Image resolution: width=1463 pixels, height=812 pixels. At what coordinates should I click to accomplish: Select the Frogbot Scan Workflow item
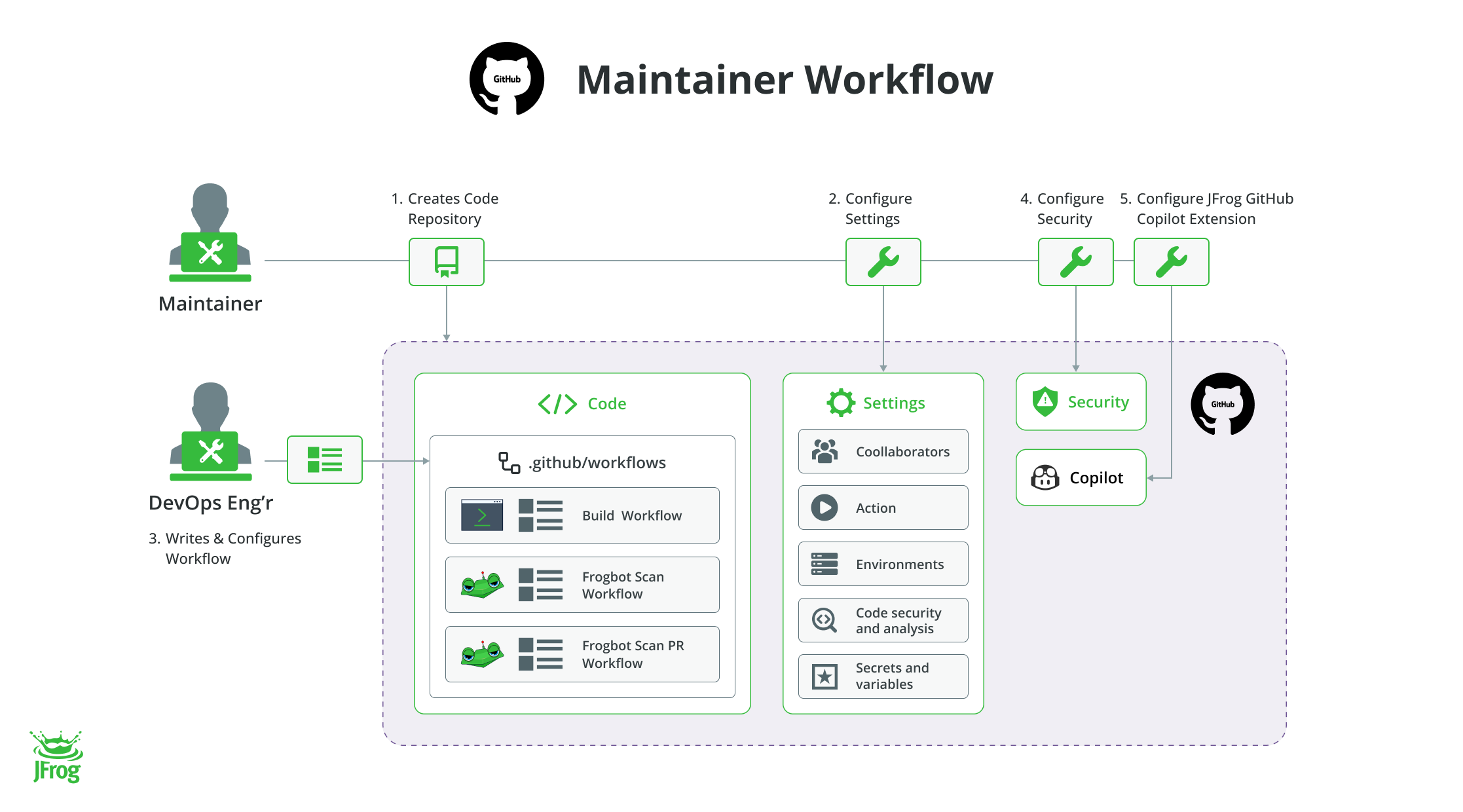pyautogui.click(x=582, y=585)
